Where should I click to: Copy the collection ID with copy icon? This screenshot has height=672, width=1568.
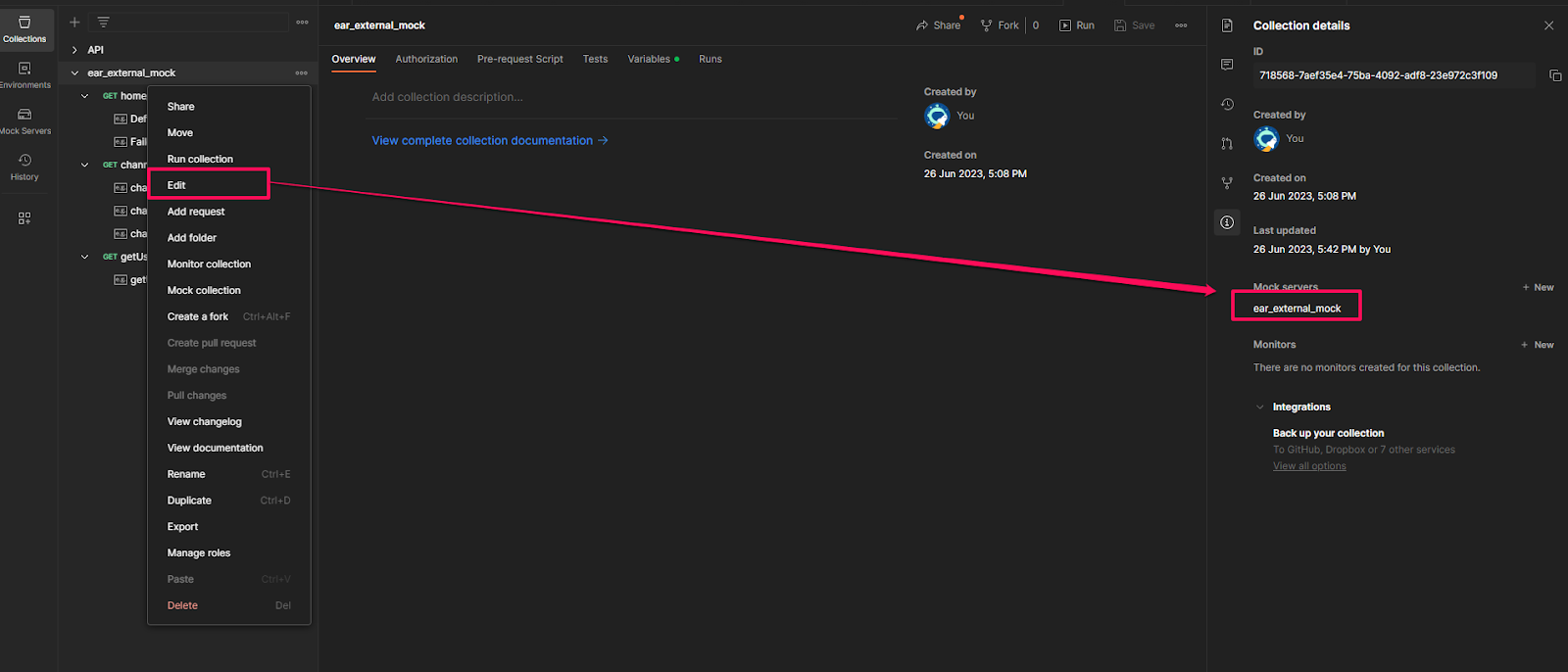[1555, 75]
